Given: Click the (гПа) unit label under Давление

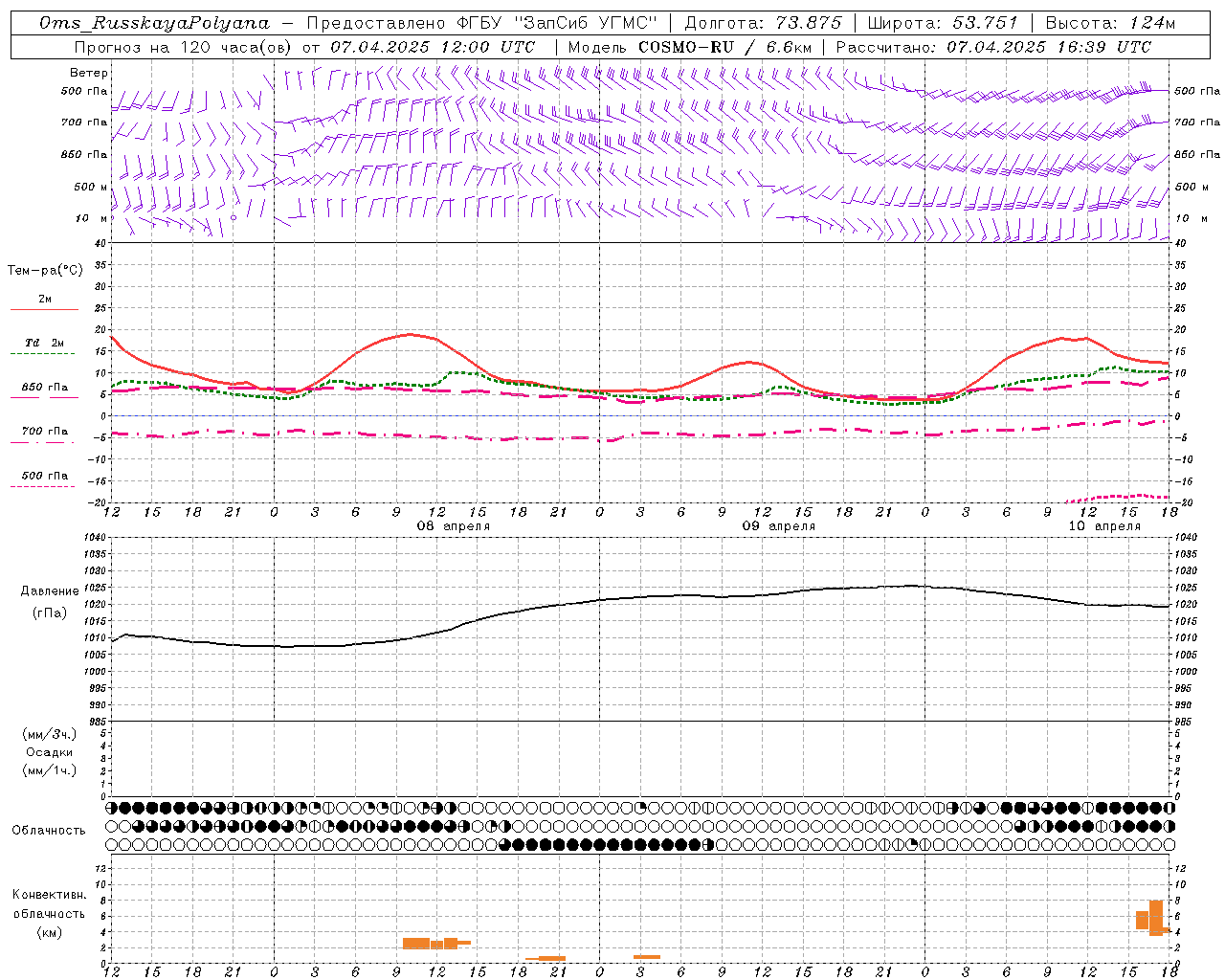Looking at the screenshot, I should point(50,613).
